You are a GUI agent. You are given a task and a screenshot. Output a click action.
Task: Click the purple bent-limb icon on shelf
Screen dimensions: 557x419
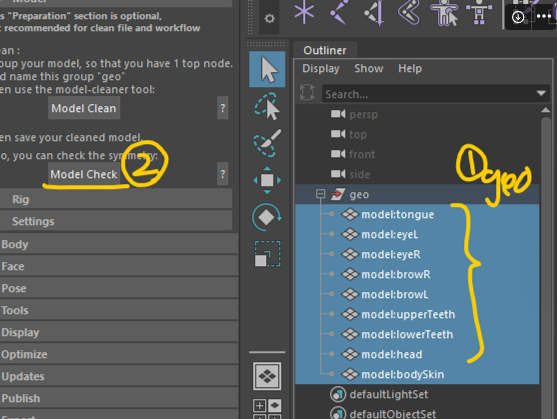click(409, 12)
